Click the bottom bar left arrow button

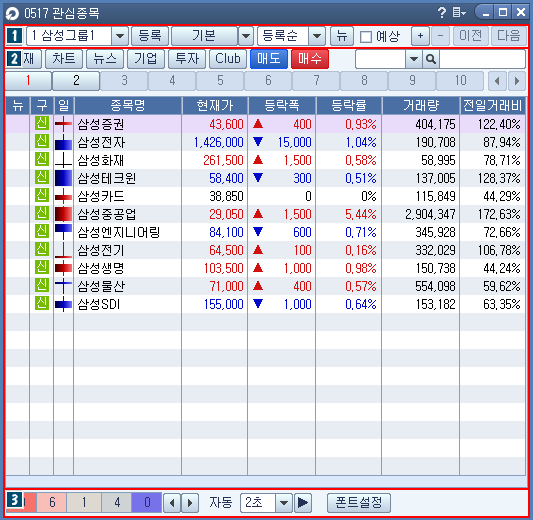[x=172, y=503]
